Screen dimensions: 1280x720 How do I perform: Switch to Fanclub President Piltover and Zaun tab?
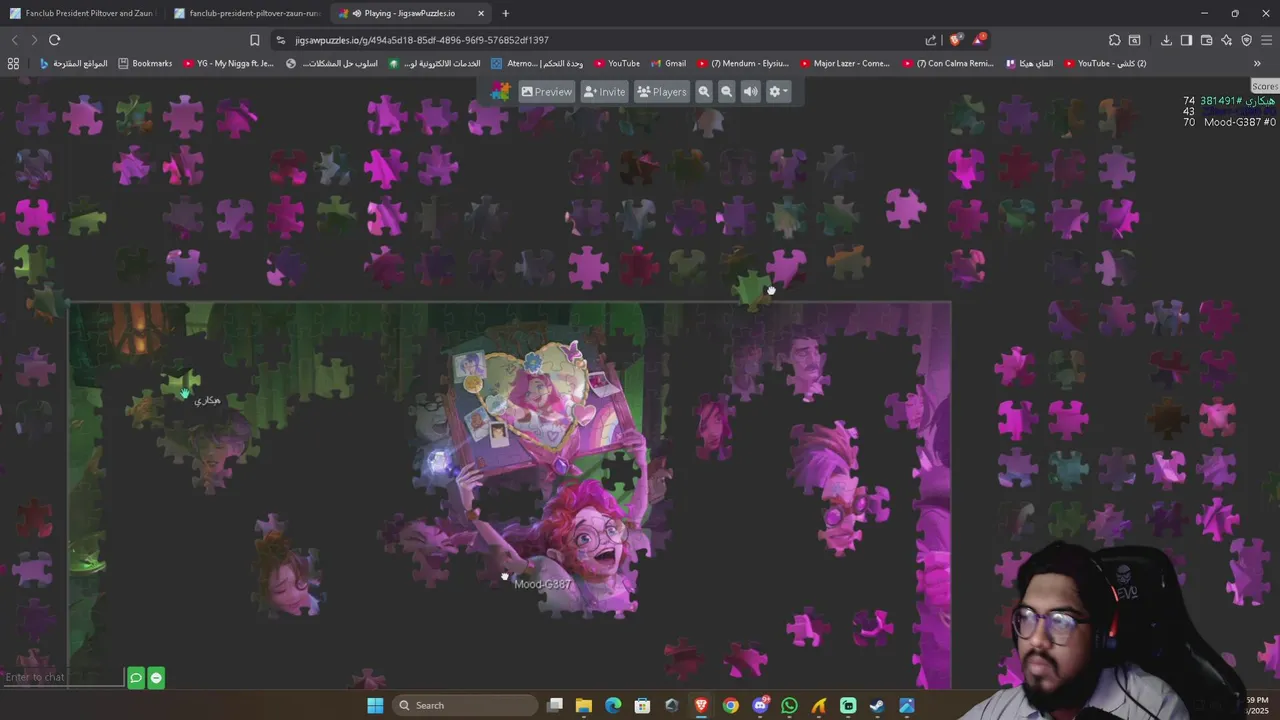[82, 13]
